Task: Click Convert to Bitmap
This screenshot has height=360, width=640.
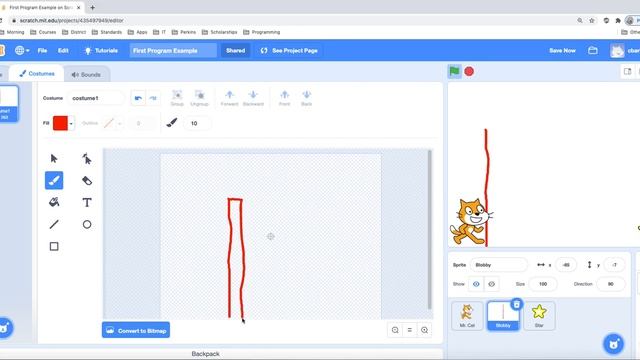Action: (136, 330)
